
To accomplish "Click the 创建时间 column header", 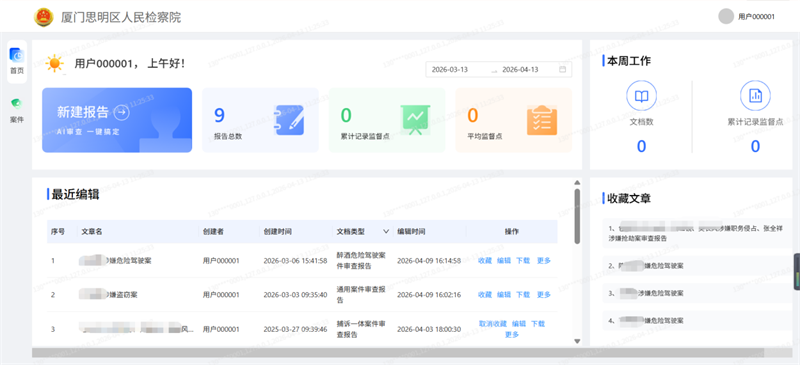I will [x=278, y=231].
